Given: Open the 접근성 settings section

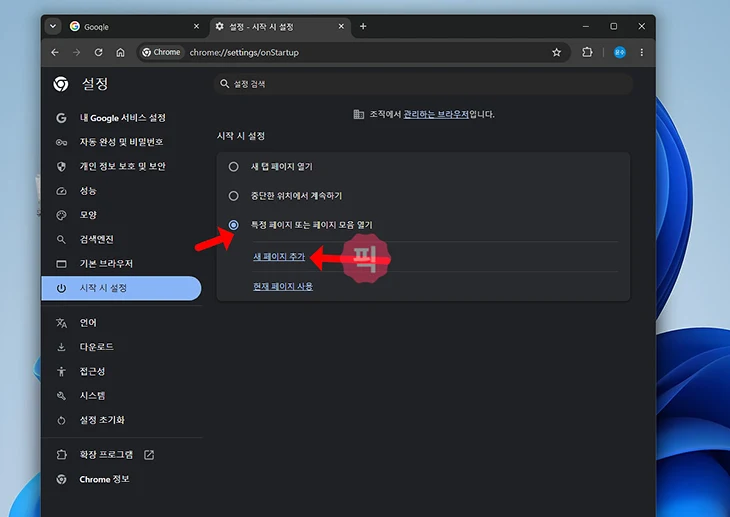Looking at the screenshot, I should point(122,371).
